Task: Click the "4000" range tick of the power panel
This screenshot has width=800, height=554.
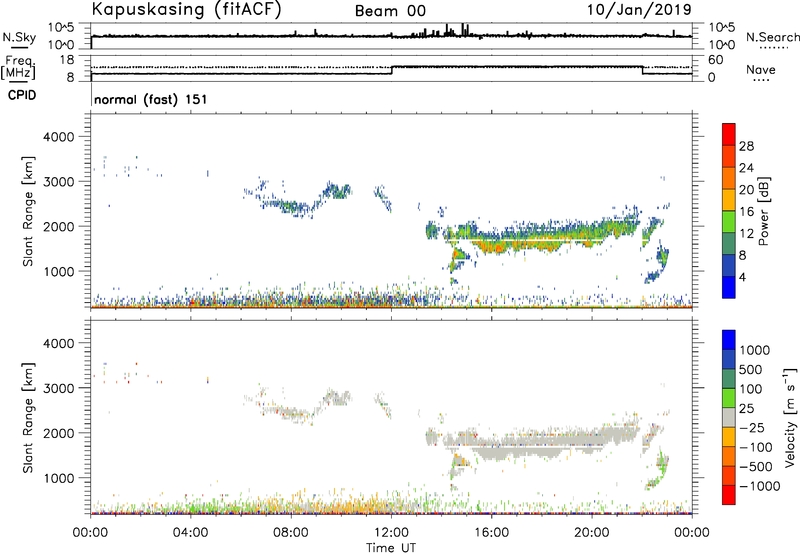Action: pos(58,137)
